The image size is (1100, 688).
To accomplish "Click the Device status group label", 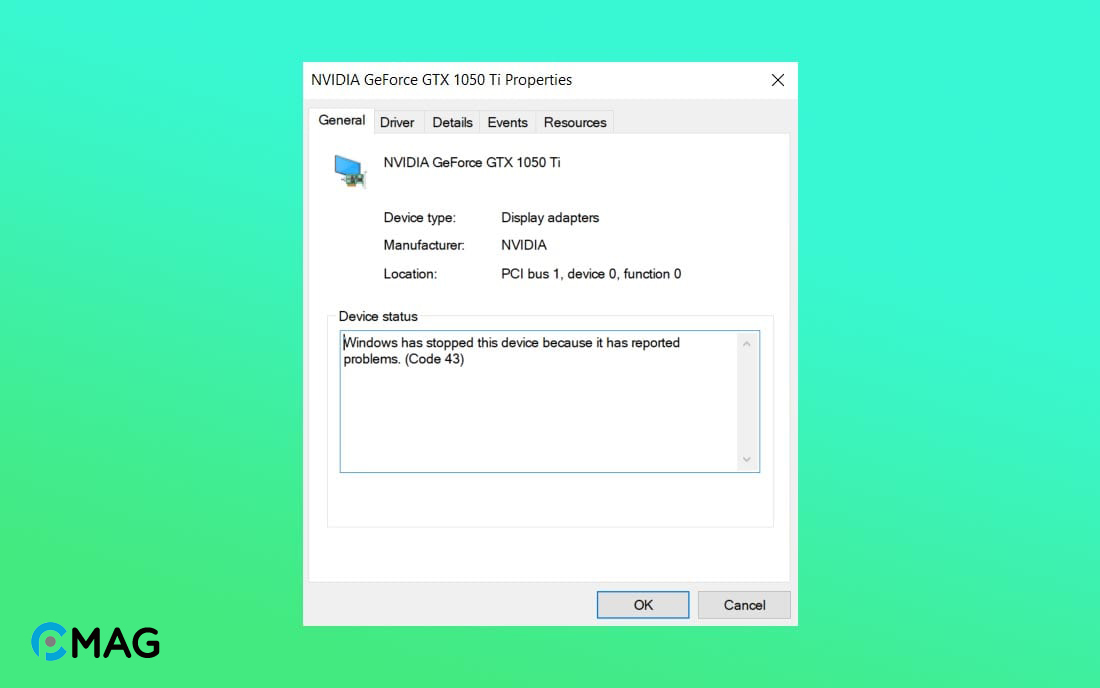I will pyautogui.click(x=377, y=316).
